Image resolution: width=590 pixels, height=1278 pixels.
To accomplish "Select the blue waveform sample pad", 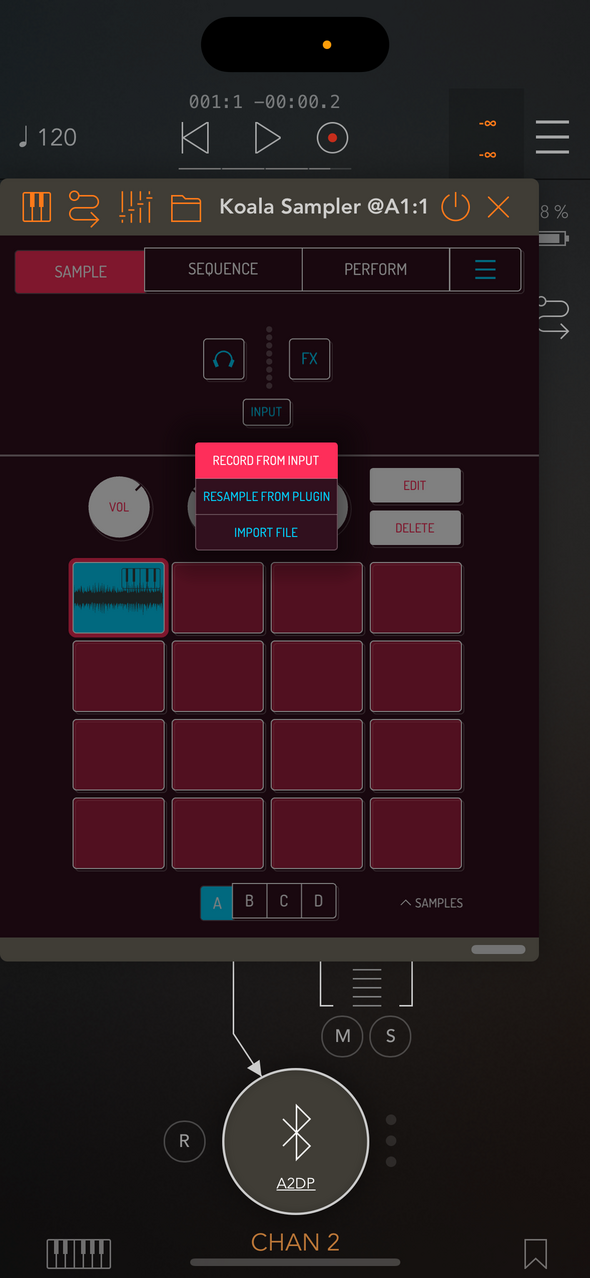I will click(x=118, y=598).
